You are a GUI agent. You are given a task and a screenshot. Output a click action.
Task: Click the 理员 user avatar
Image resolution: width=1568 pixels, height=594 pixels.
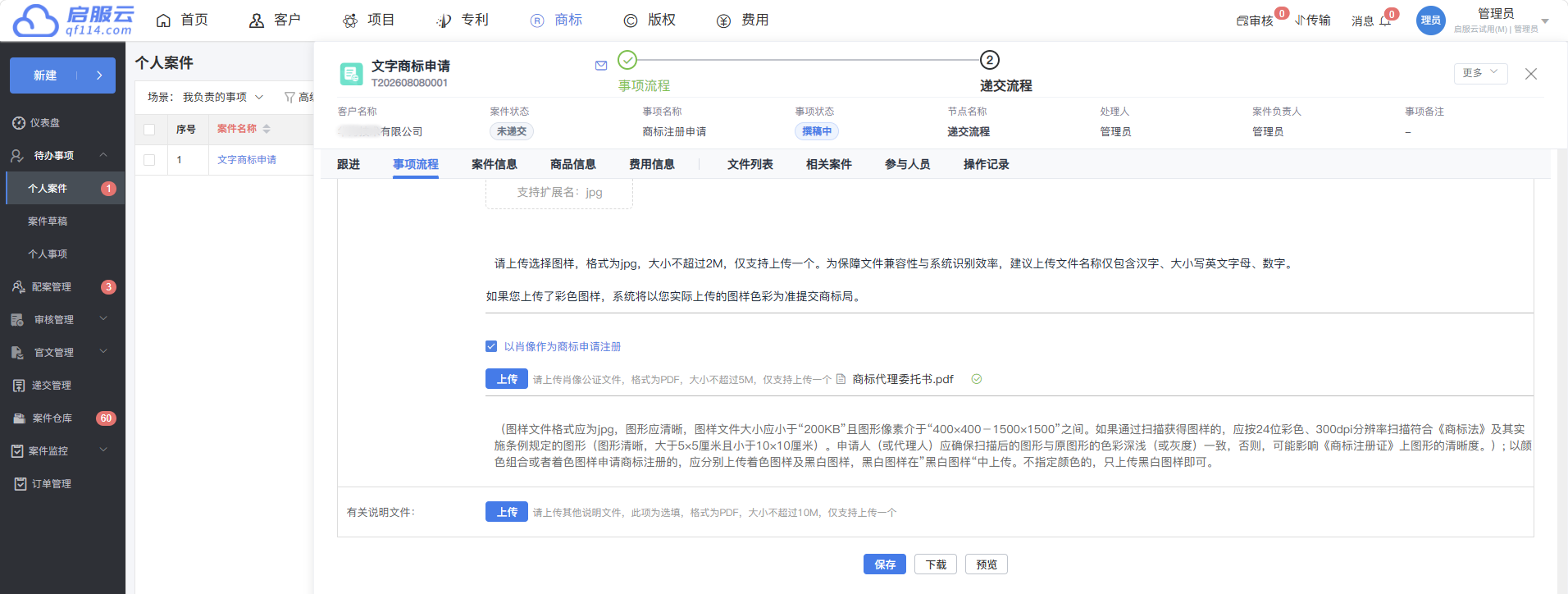tap(1430, 21)
